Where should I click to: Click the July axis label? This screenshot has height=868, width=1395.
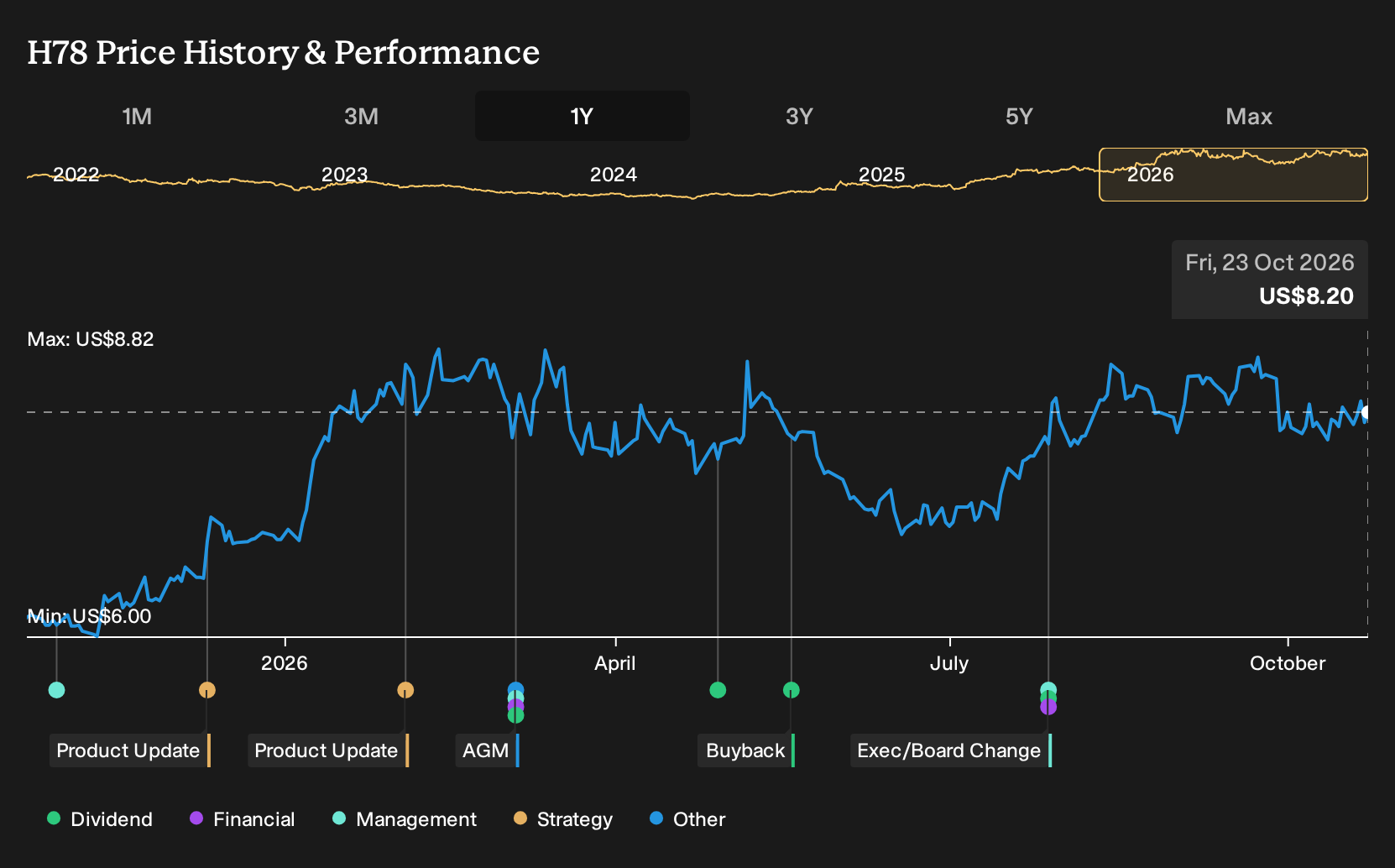(x=949, y=663)
